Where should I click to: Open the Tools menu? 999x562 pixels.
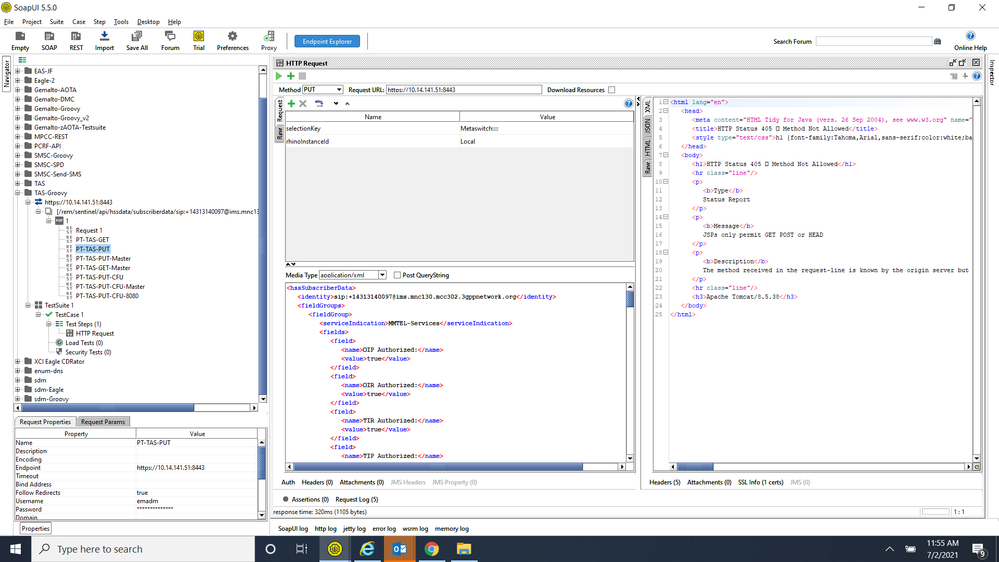[x=121, y=21]
